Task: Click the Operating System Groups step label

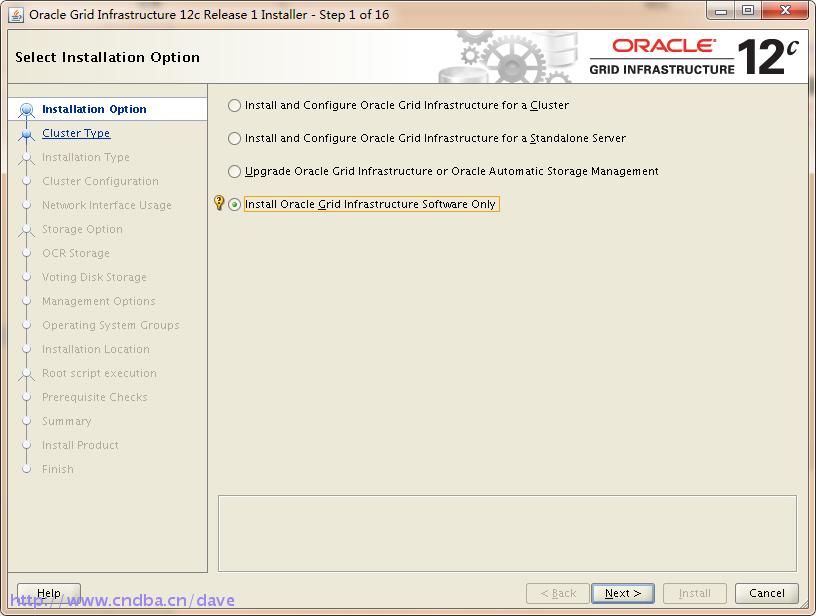Action: click(111, 325)
